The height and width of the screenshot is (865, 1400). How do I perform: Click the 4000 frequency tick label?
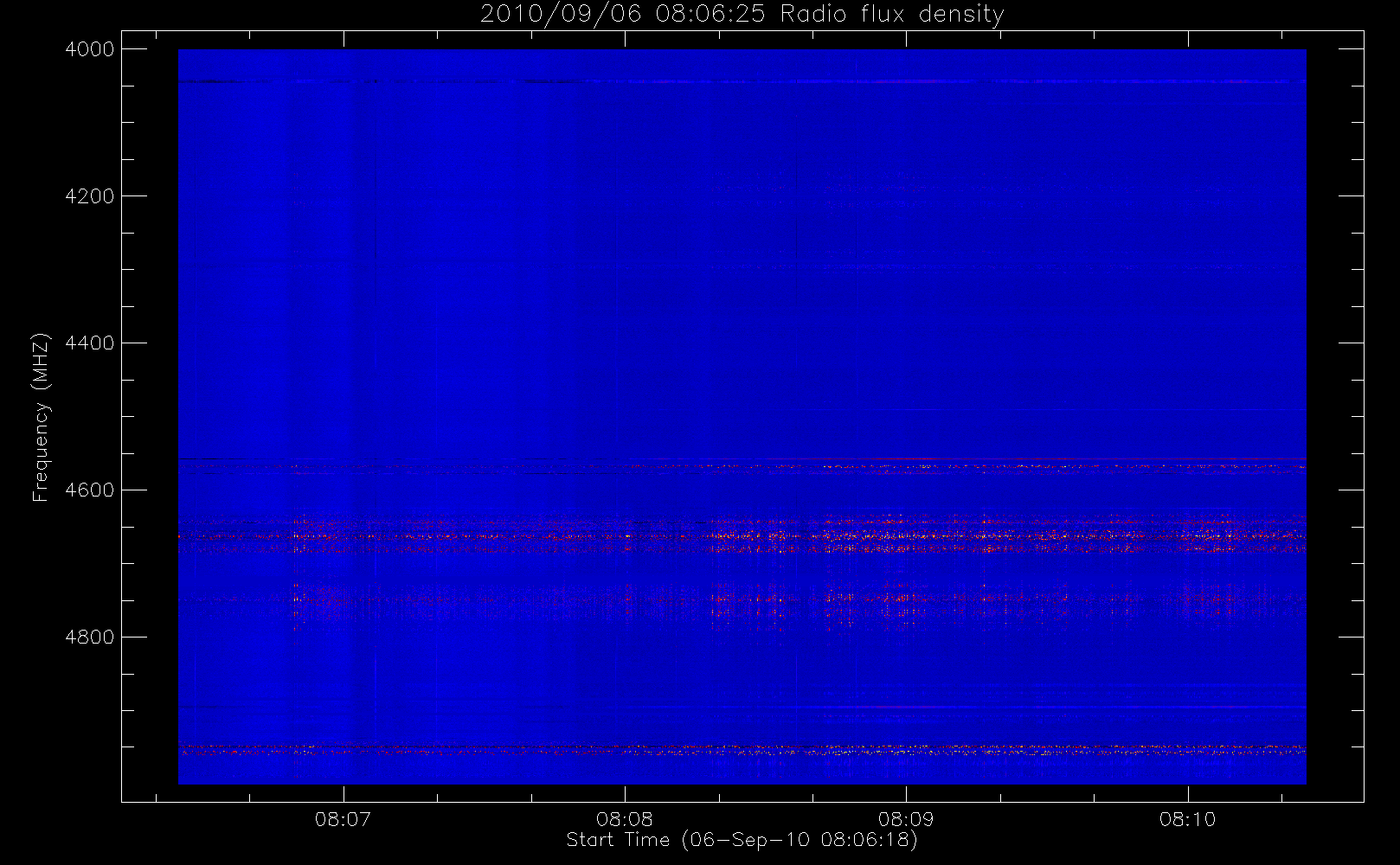90,49
